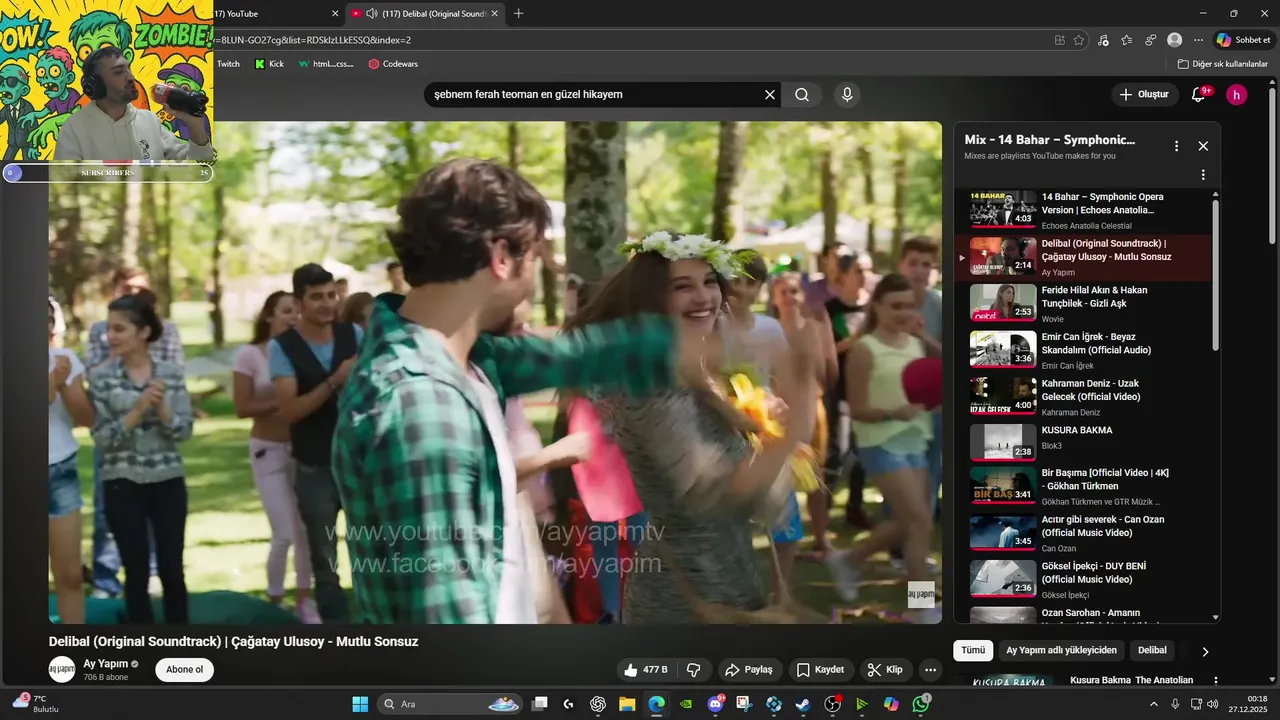Image resolution: width=1280 pixels, height=720 pixels.
Task: Open the Codewars bookmark
Action: point(393,64)
